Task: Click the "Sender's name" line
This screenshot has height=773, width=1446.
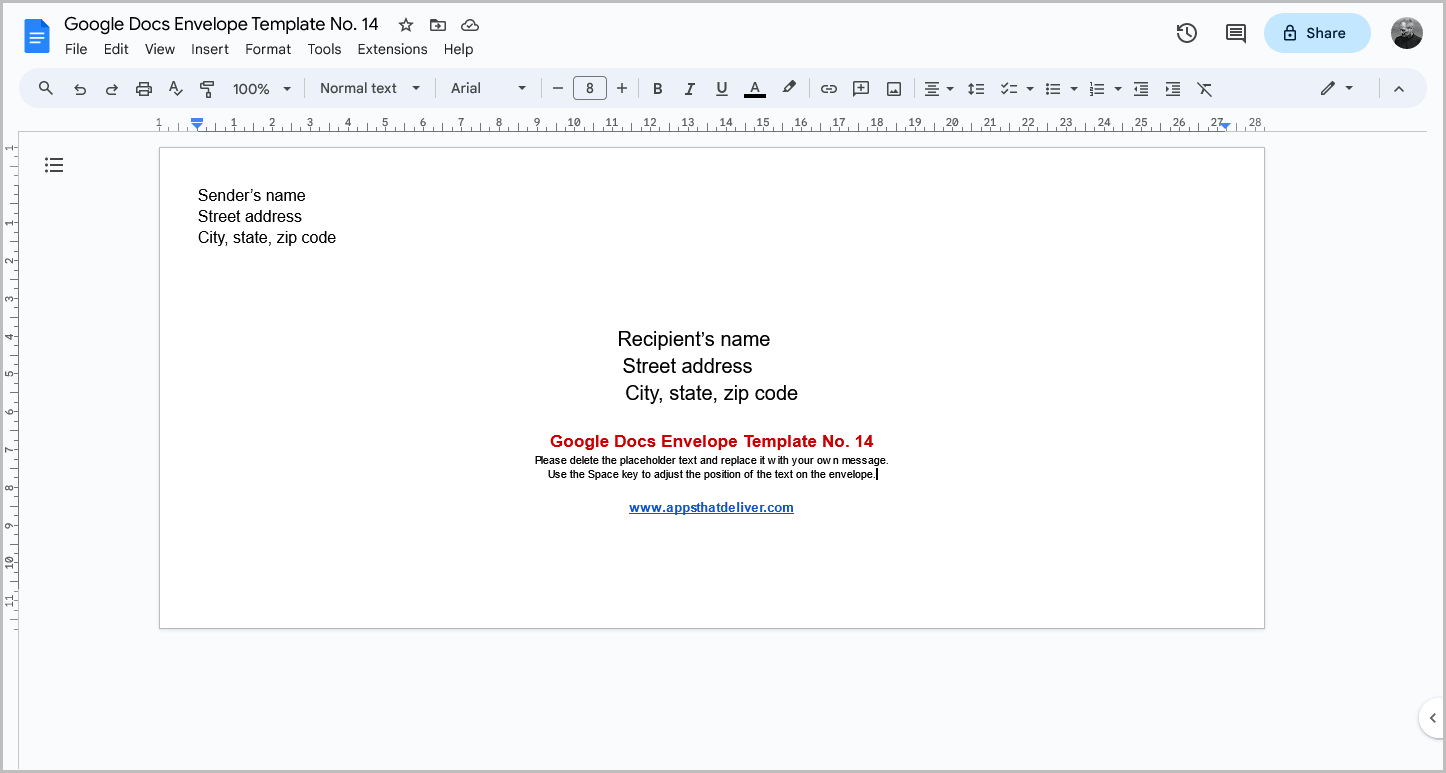Action: [x=251, y=195]
